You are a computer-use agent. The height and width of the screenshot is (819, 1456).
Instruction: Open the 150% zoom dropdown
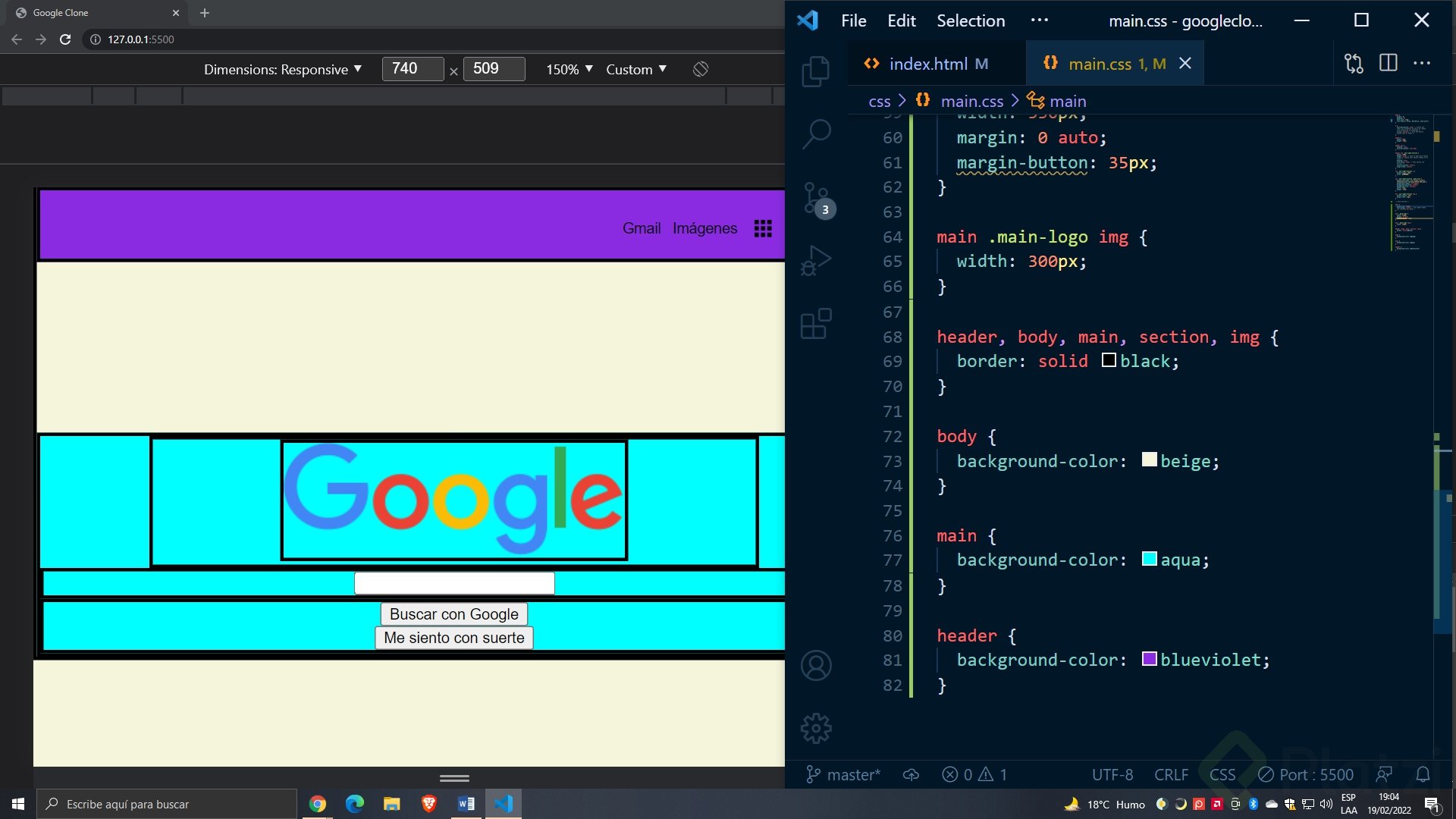click(x=569, y=69)
